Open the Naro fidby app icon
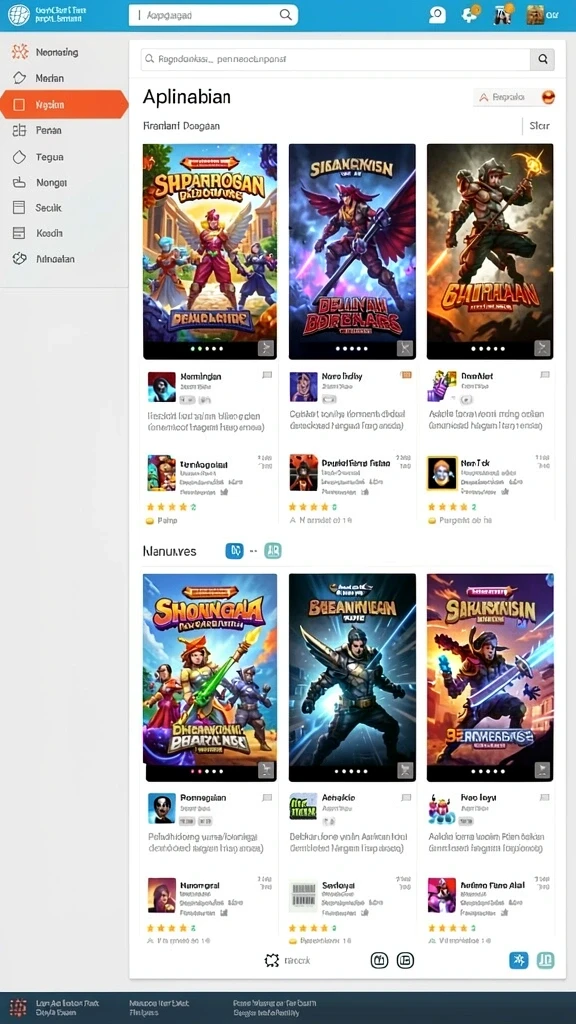The height and width of the screenshot is (1024, 576). coord(303,387)
